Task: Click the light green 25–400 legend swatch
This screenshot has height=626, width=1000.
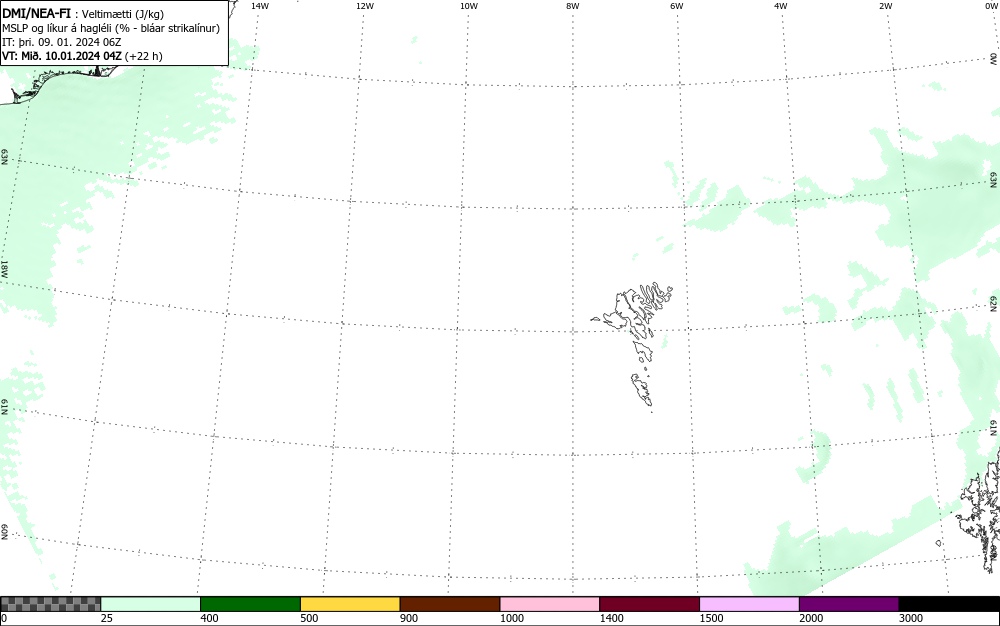Action: pyautogui.click(x=151, y=604)
